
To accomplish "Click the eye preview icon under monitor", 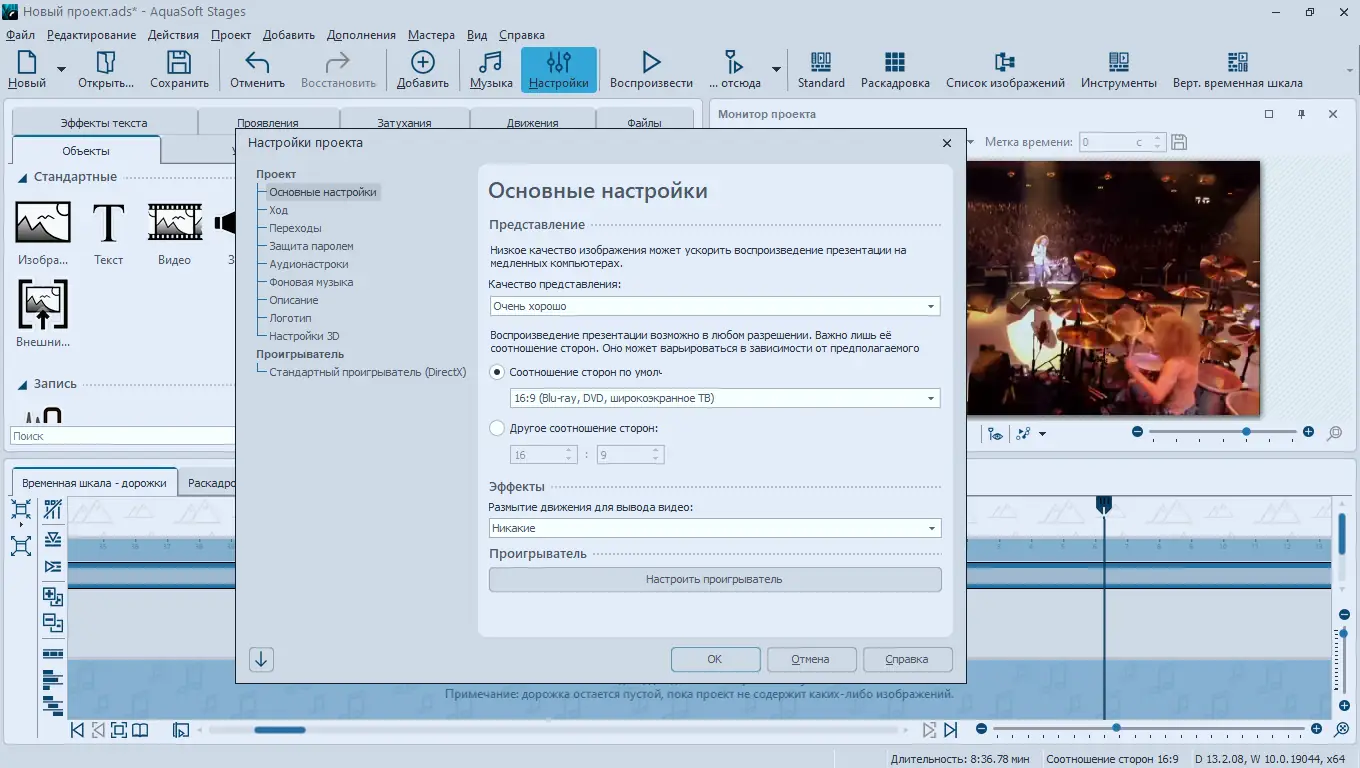I will [995, 434].
